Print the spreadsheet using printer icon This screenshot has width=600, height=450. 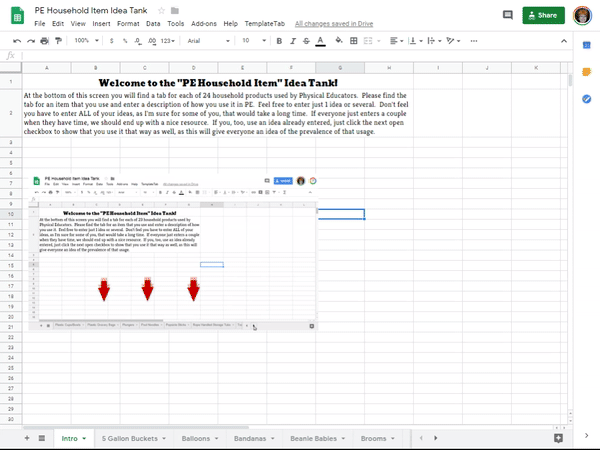coord(44,41)
